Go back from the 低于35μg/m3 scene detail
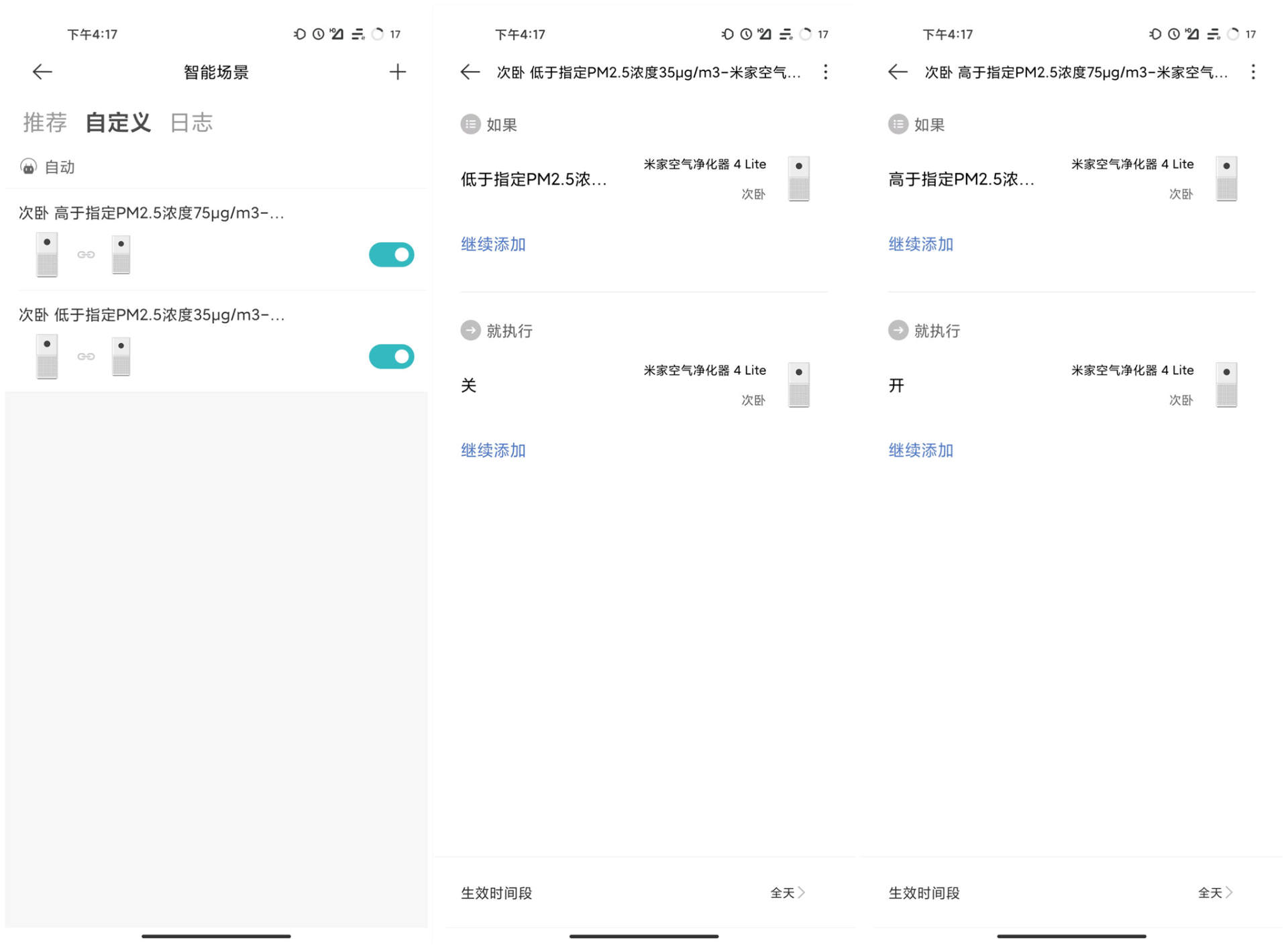 (470, 72)
